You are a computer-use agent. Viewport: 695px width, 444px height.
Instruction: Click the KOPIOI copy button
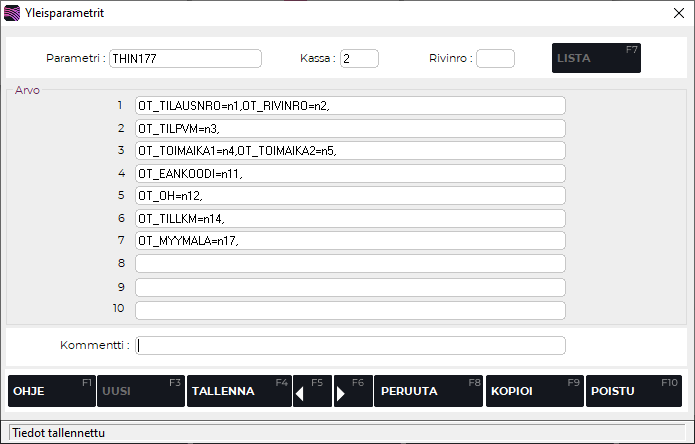point(533,392)
